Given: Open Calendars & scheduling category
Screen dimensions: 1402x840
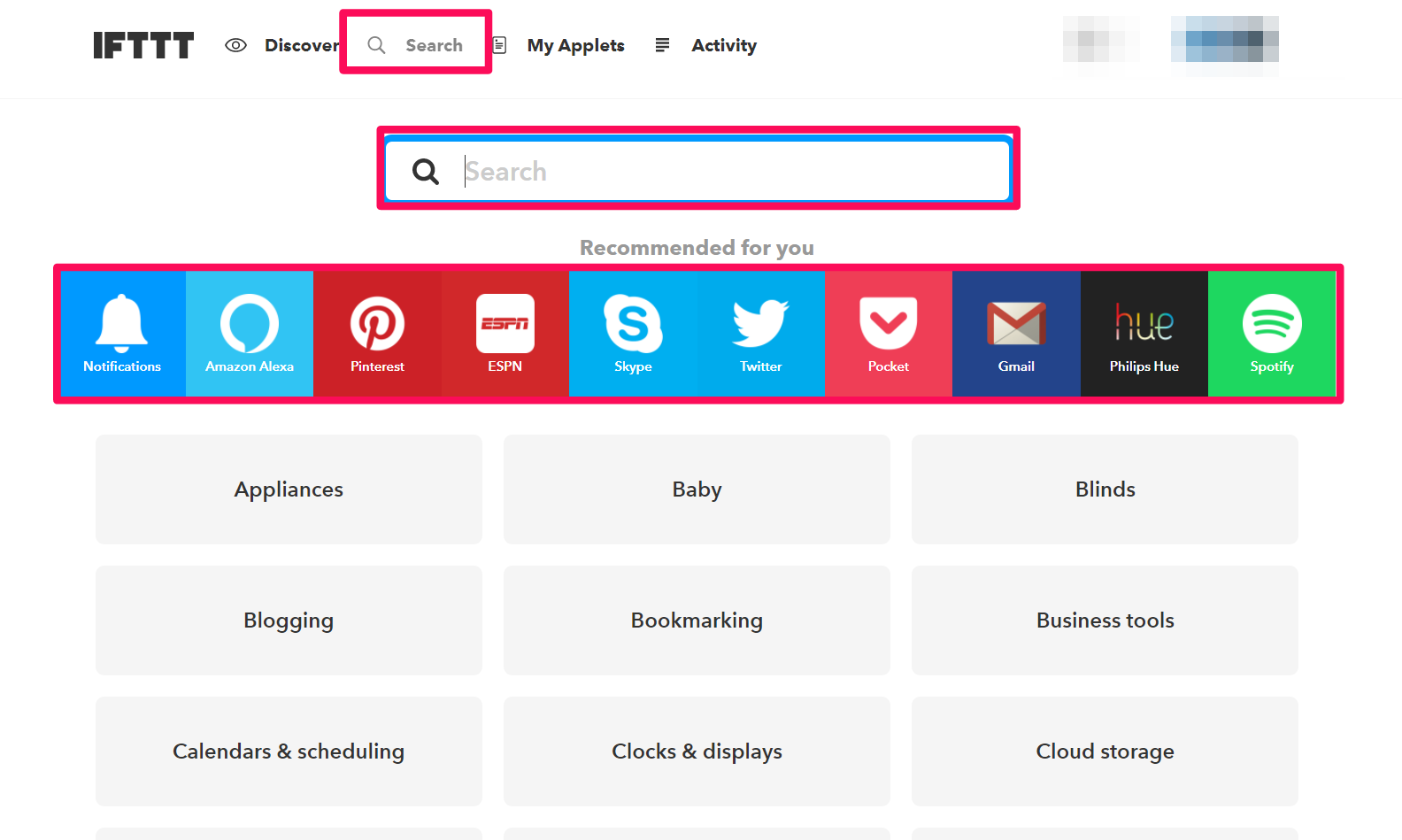Looking at the screenshot, I should (289, 751).
